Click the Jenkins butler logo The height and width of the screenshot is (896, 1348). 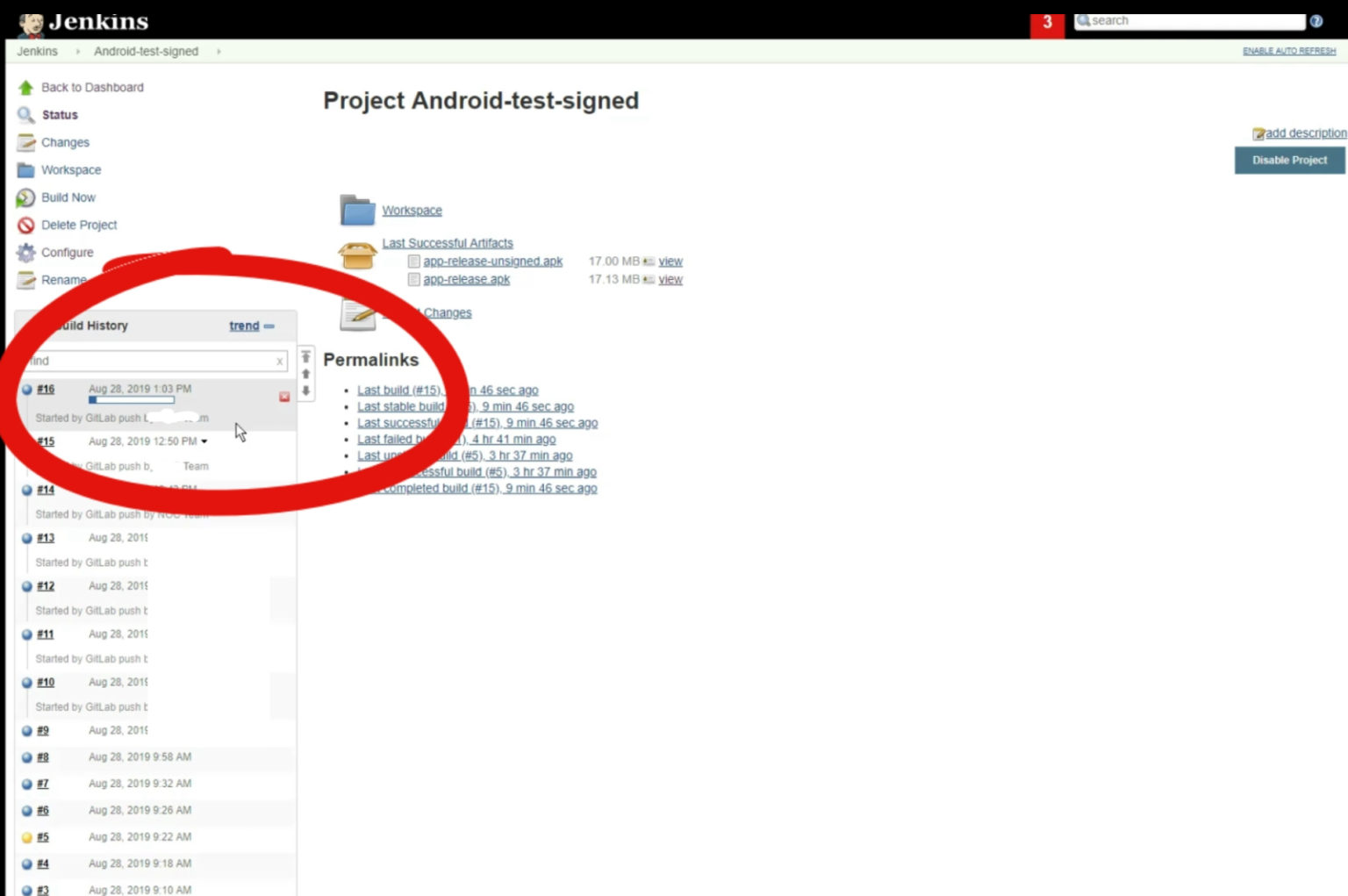pos(33,21)
